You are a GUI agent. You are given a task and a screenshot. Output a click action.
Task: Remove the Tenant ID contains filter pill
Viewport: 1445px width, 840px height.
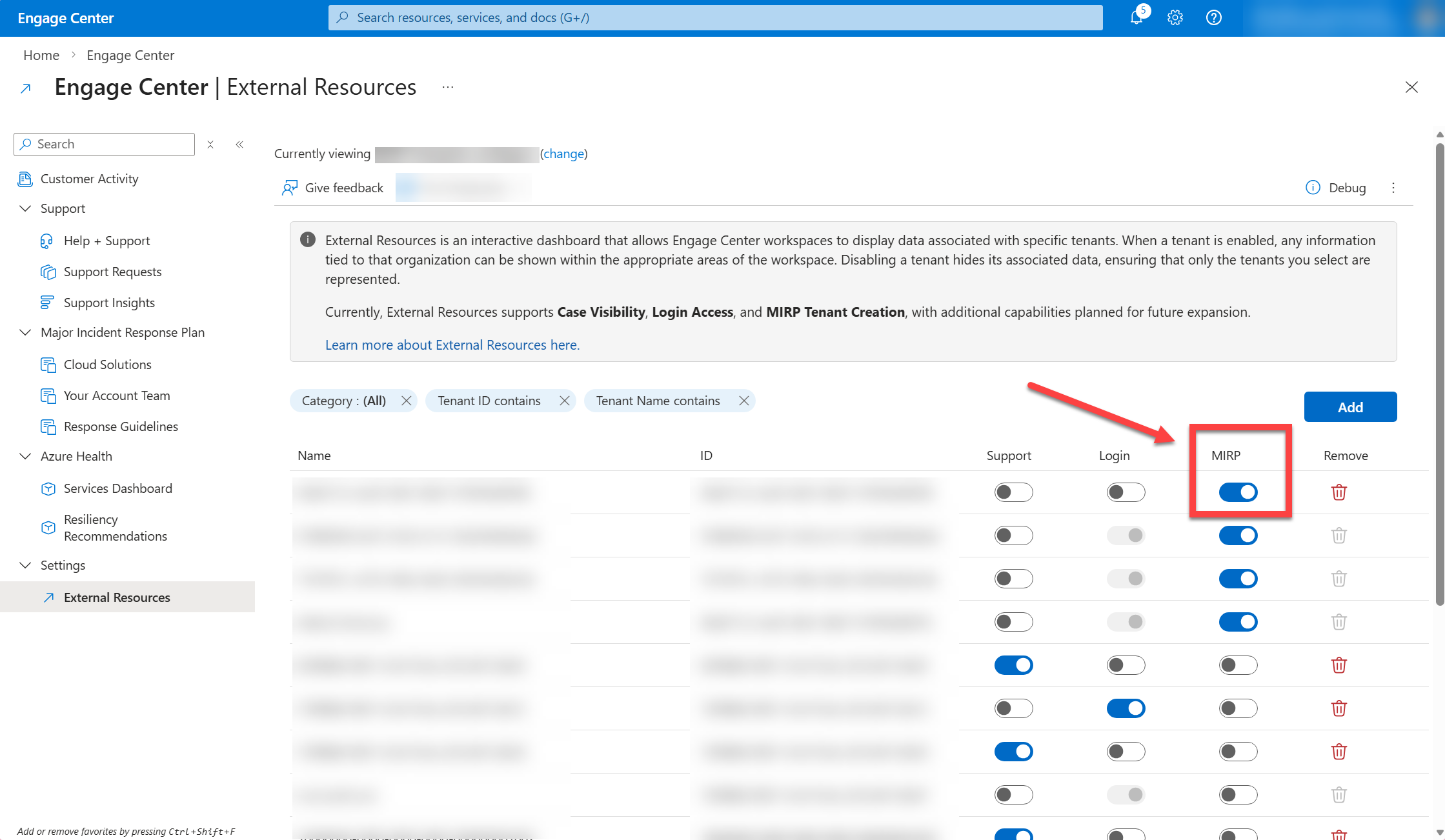click(564, 401)
